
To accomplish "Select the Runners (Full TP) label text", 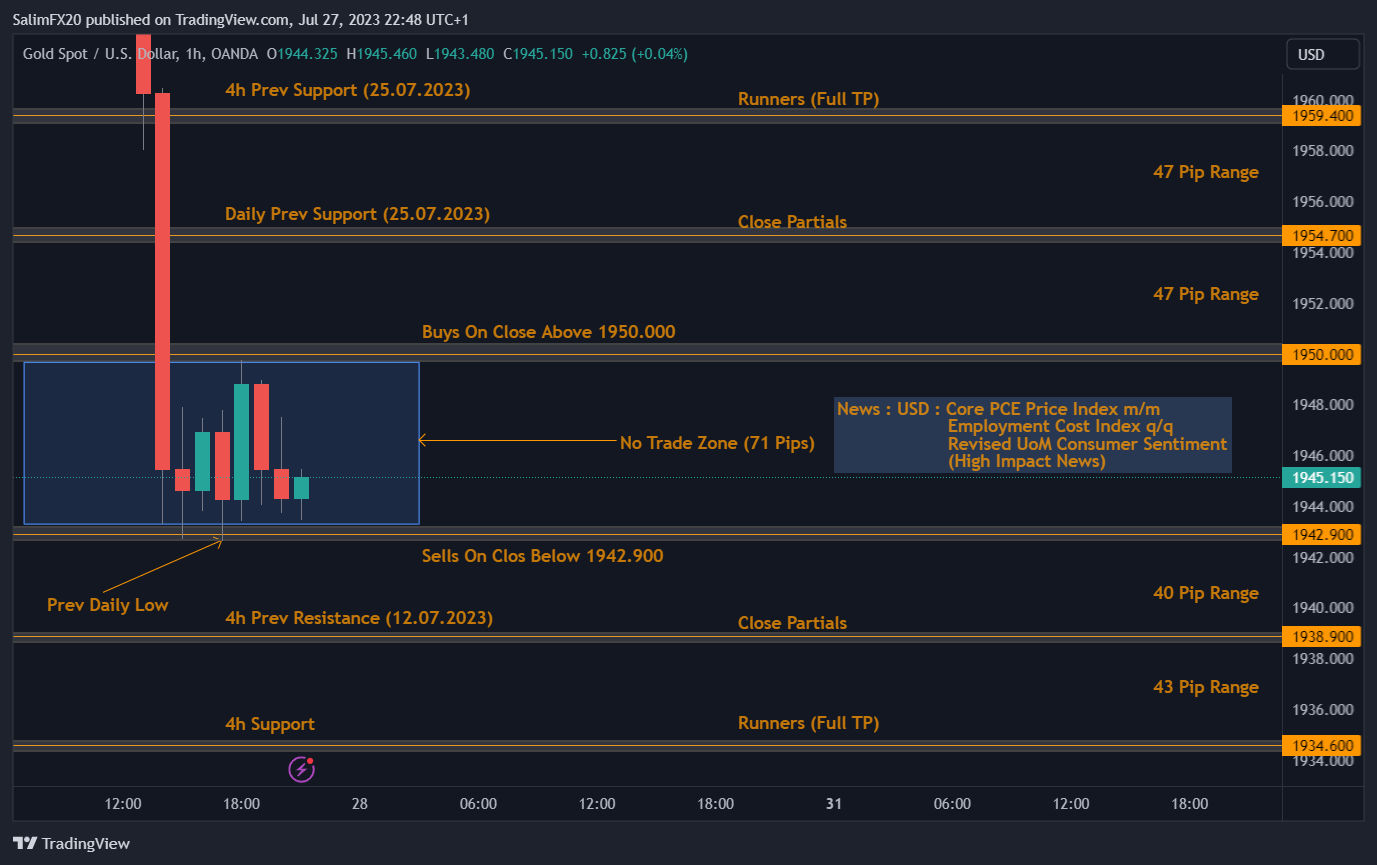I will tap(808, 99).
